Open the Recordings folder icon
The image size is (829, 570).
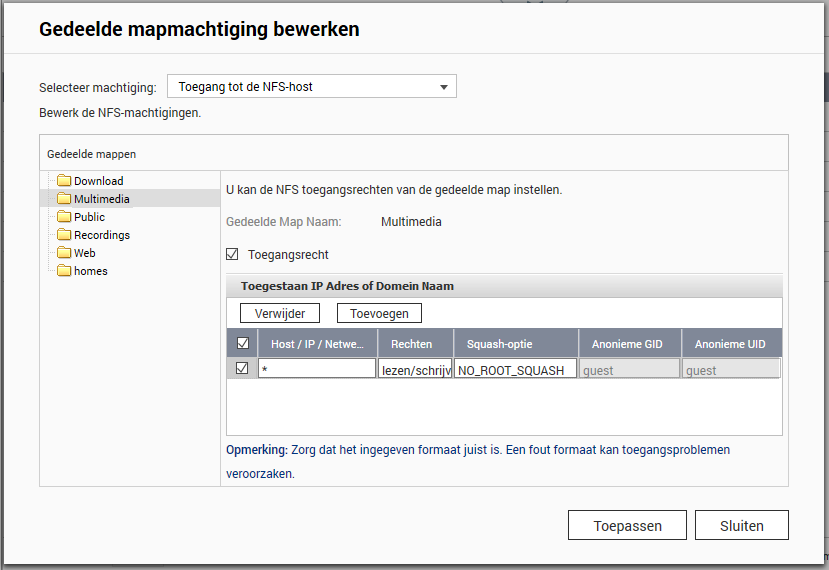coord(64,235)
